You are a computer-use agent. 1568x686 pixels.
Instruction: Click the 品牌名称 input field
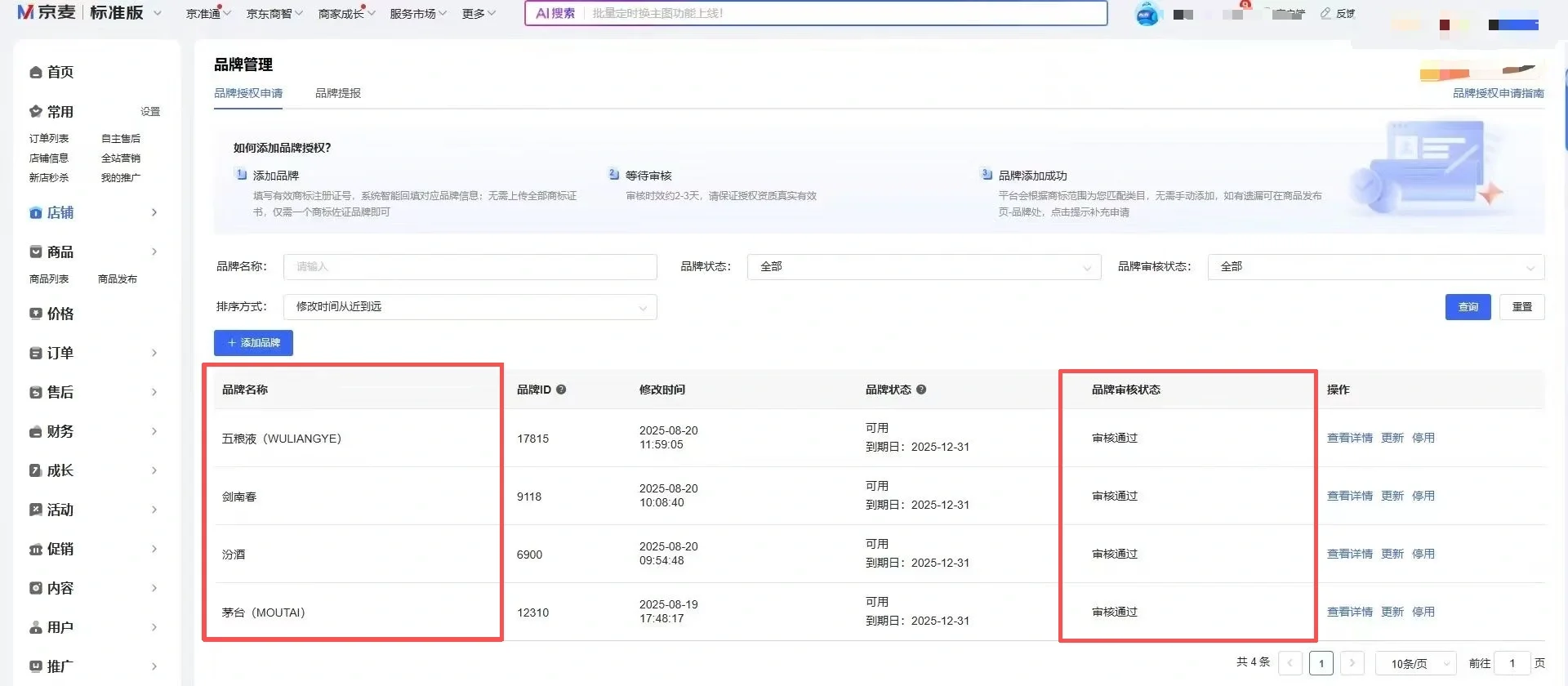(x=470, y=267)
